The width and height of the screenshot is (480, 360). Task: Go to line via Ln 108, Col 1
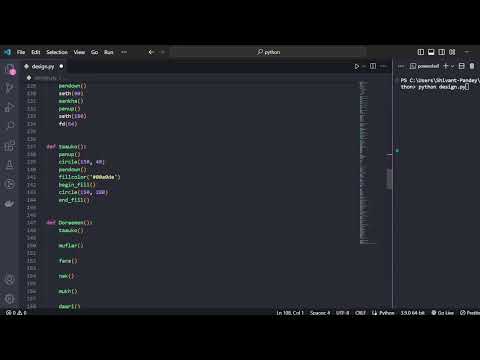[290, 313]
